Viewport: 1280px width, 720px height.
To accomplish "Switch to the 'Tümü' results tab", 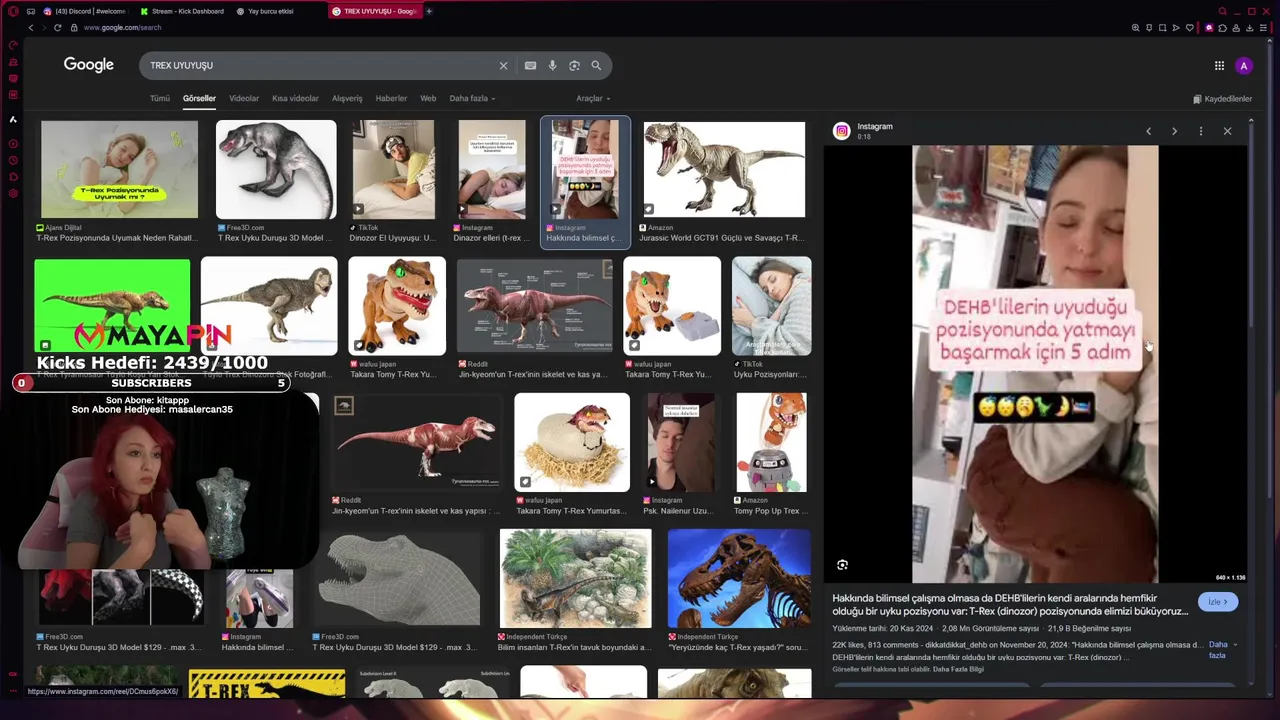I will point(159,99).
